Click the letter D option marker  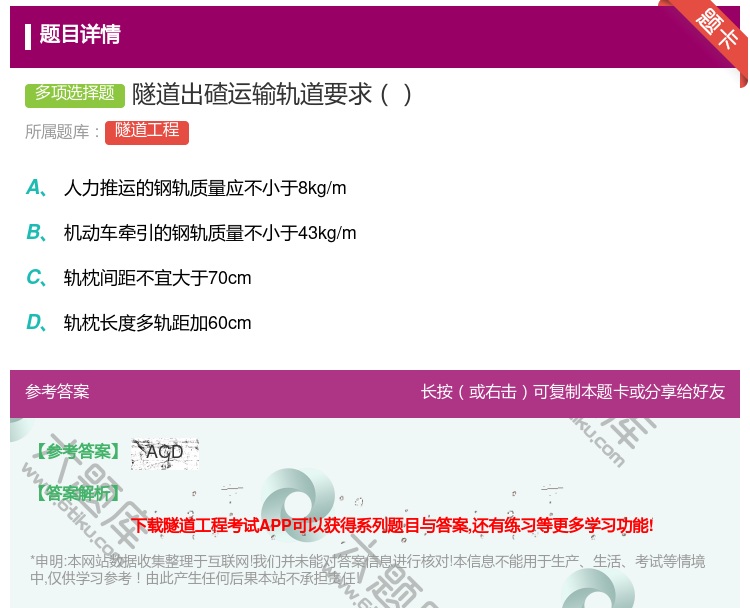coord(36,322)
